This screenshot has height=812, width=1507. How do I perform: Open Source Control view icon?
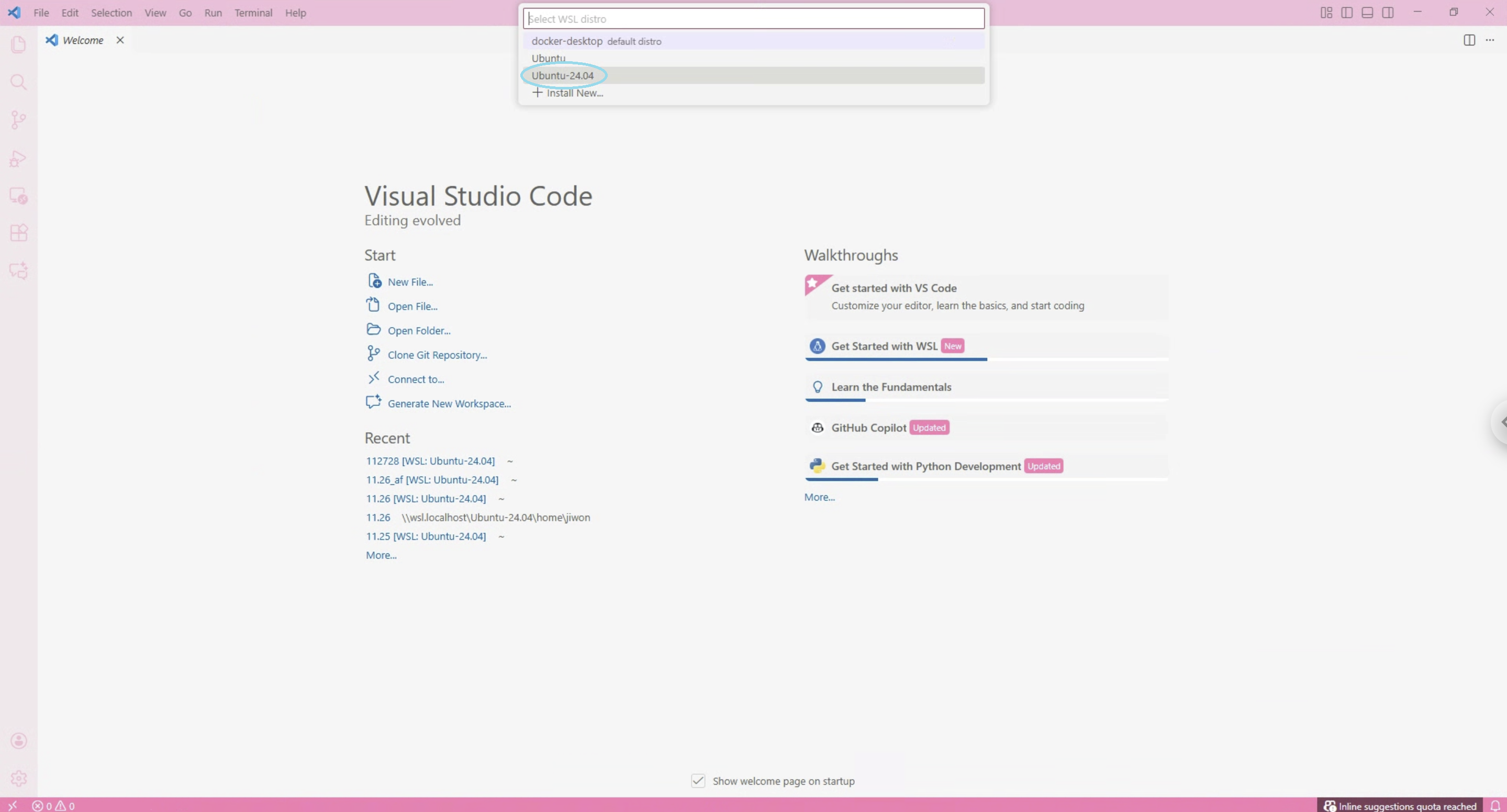[x=19, y=120]
